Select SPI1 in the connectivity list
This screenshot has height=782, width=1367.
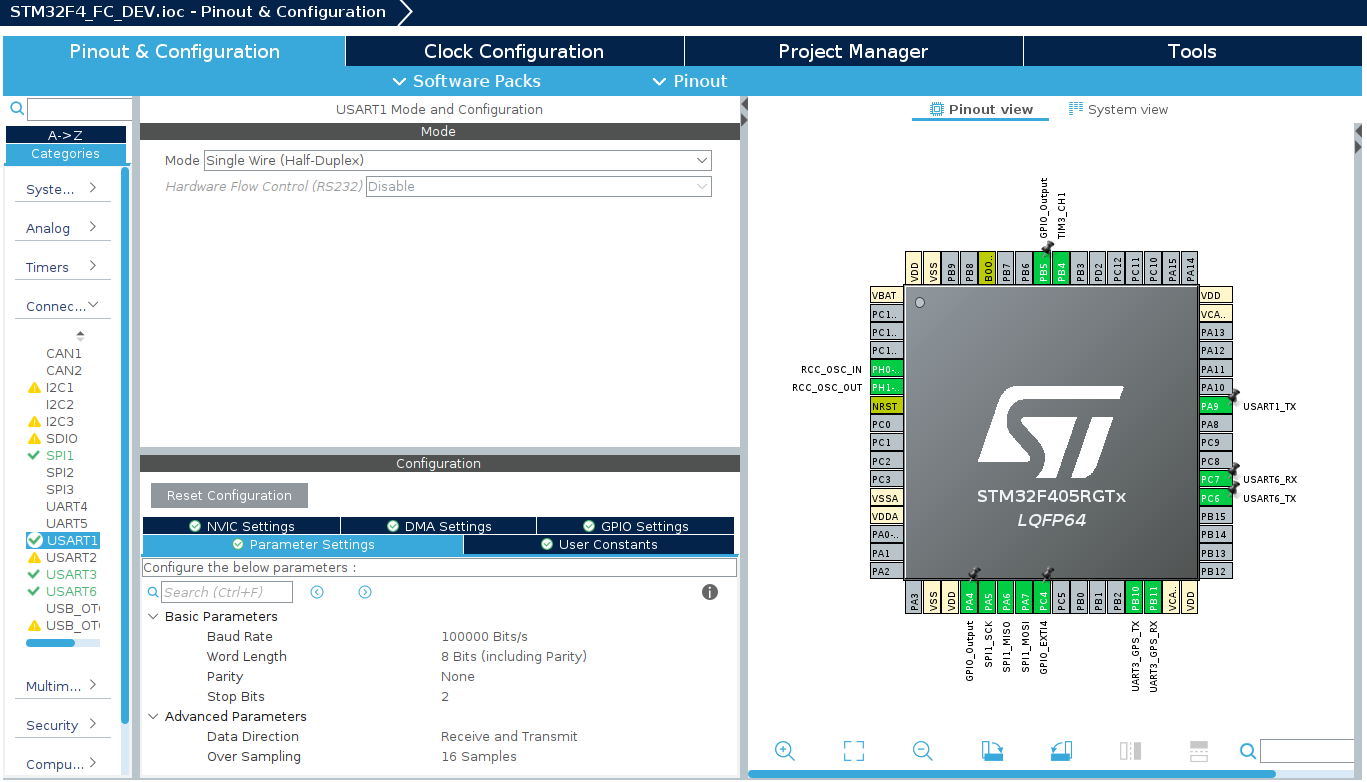point(60,455)
